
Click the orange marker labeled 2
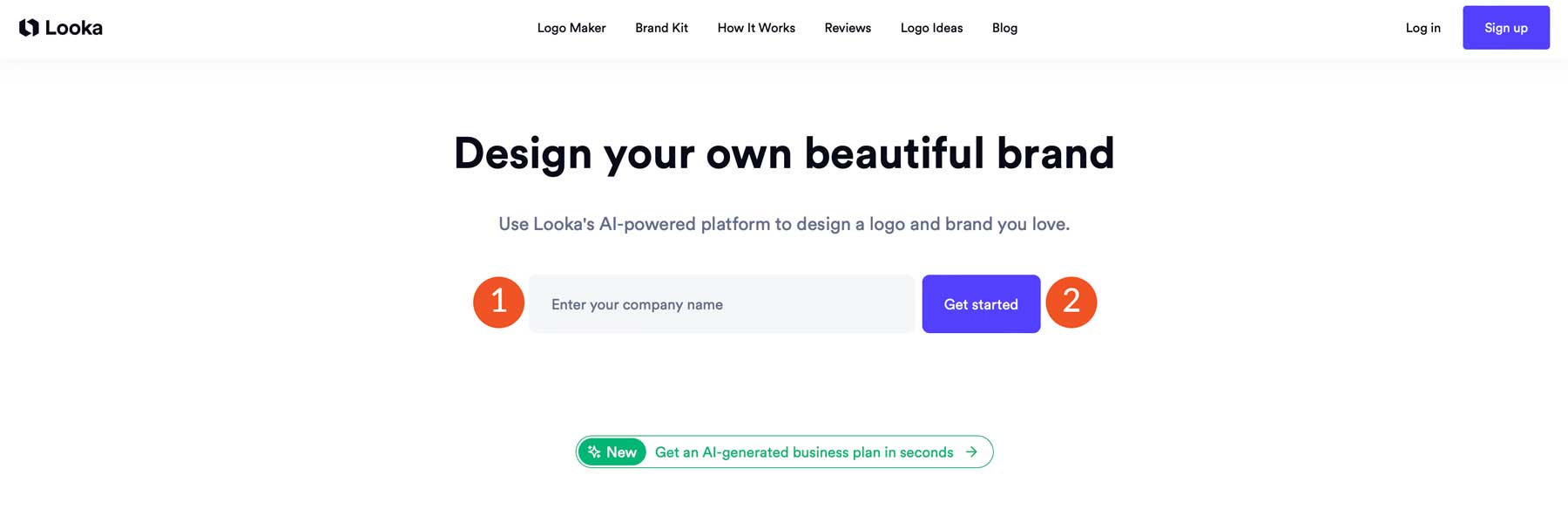click(x=1072, y=302)
